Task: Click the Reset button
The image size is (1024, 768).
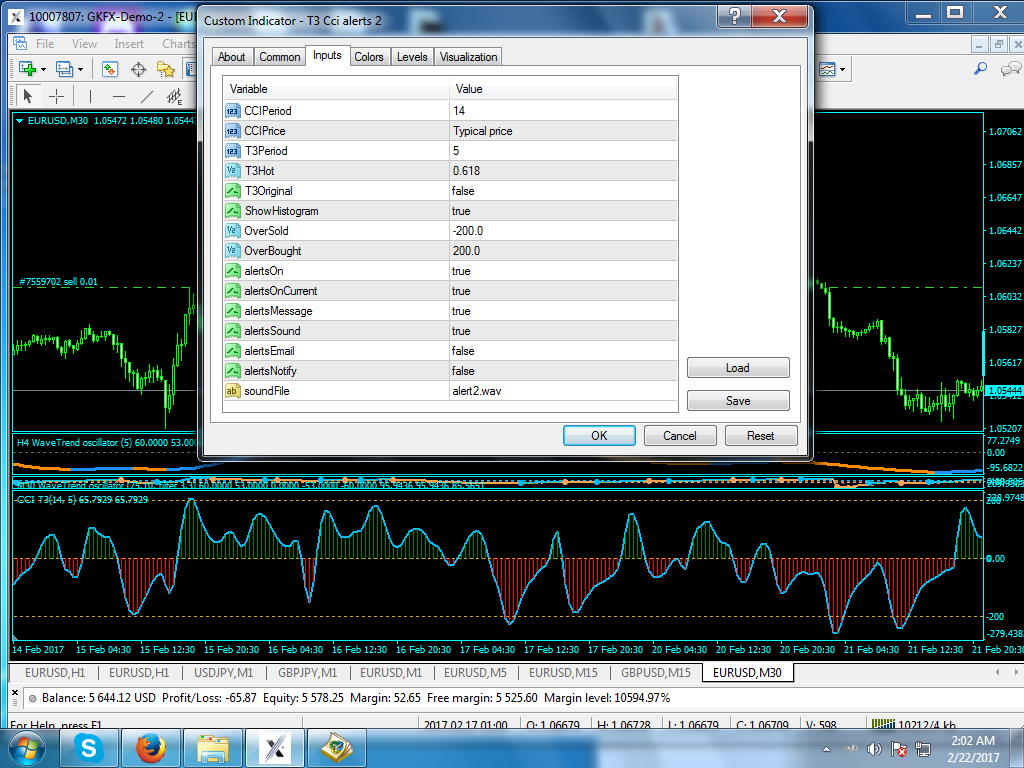Action: click(761, 436)
